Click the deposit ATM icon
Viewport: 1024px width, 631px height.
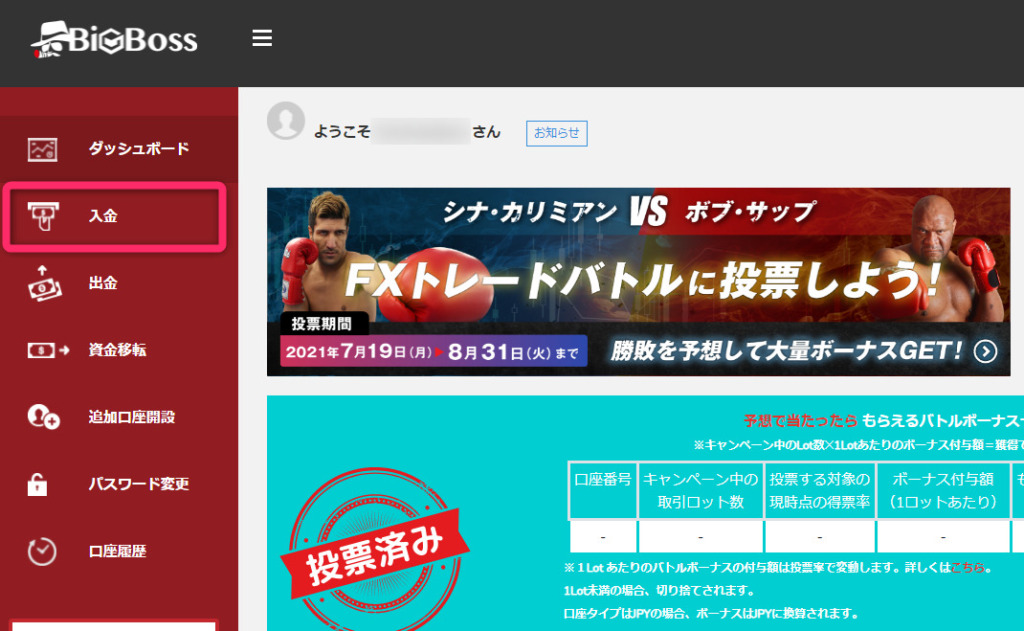pos(43,216)
